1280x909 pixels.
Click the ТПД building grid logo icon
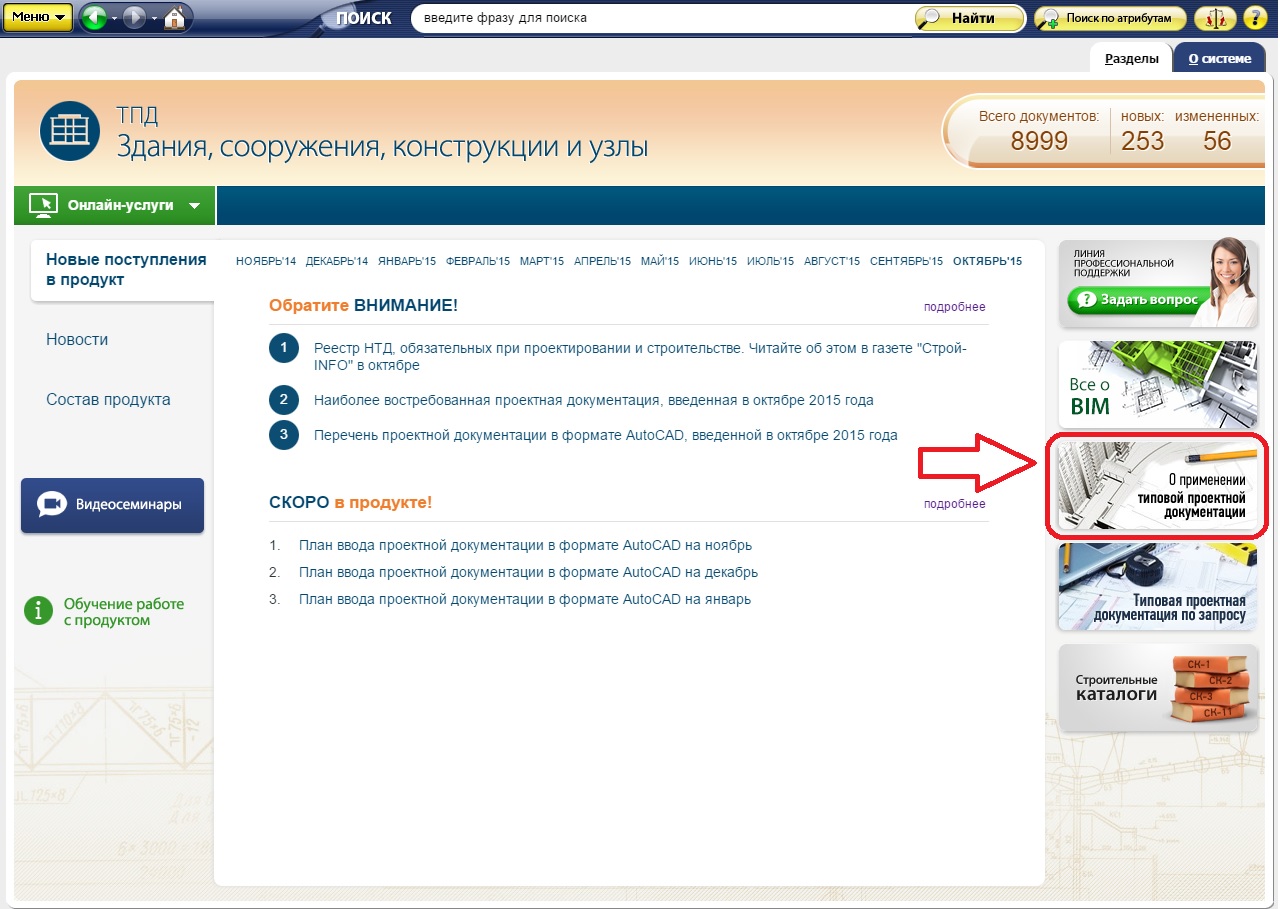[x=70, y=131]
